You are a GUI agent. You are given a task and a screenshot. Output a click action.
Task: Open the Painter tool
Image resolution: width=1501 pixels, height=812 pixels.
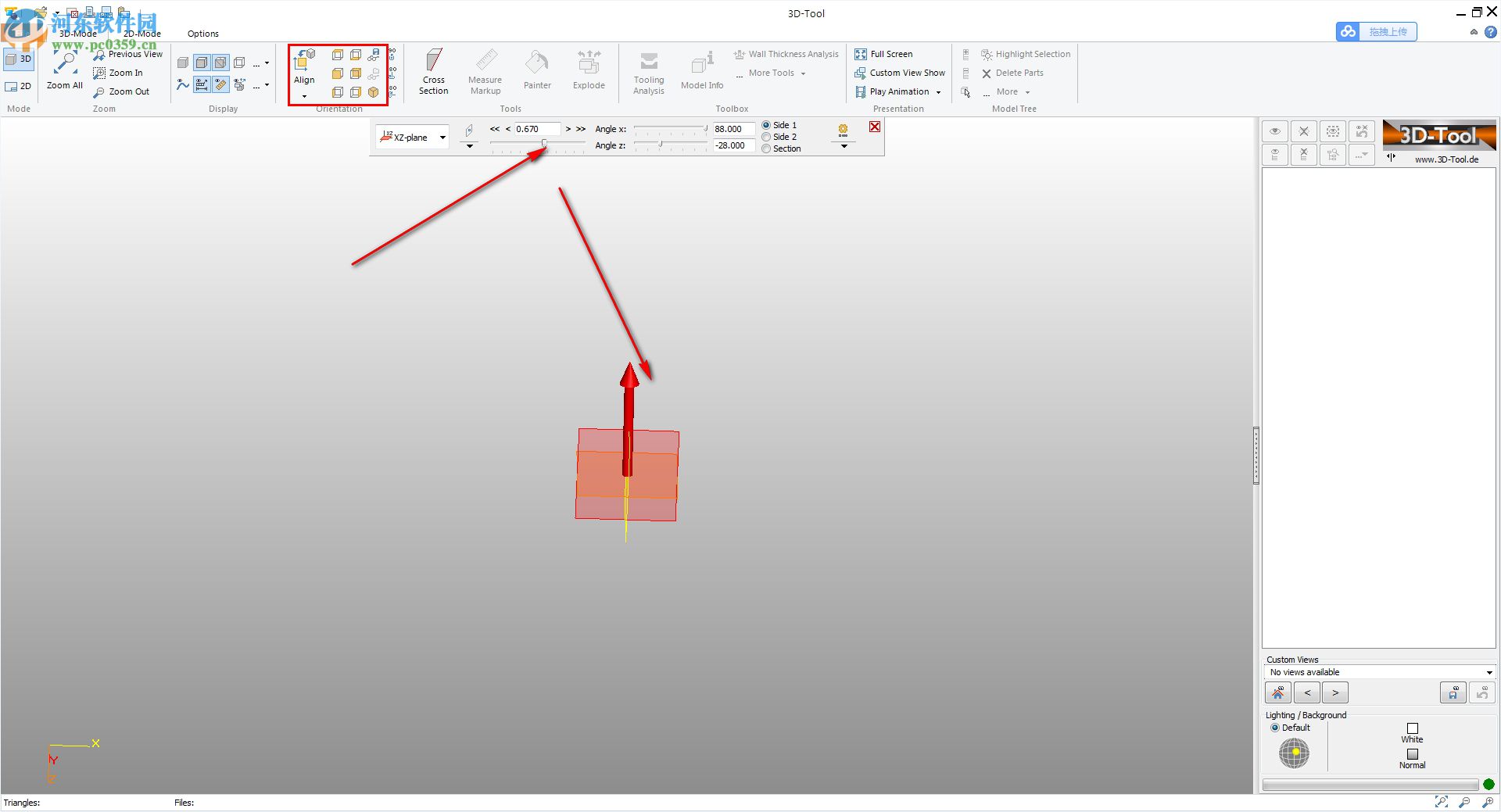click(x=536, y=72)
